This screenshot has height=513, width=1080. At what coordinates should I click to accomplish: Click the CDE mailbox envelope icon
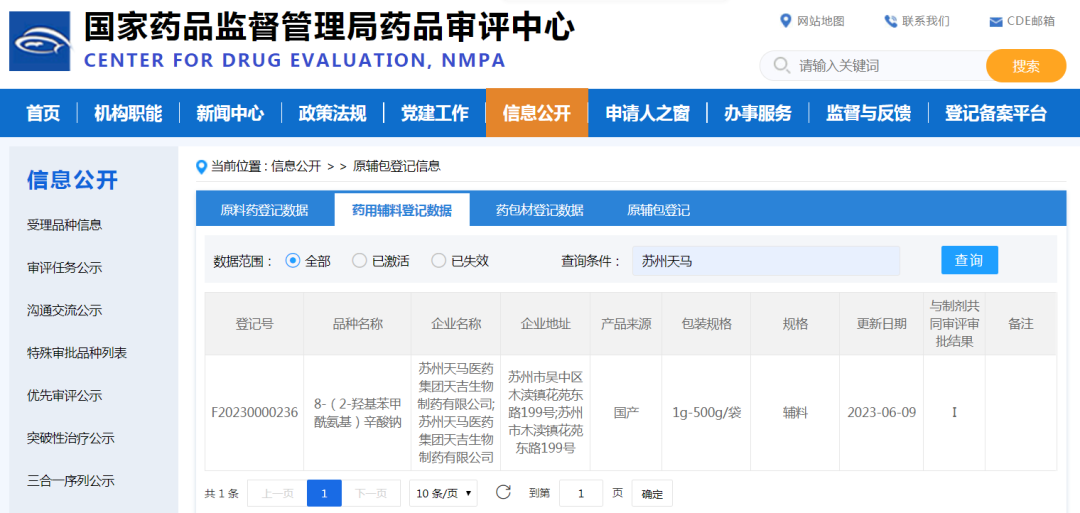(995, 22)
